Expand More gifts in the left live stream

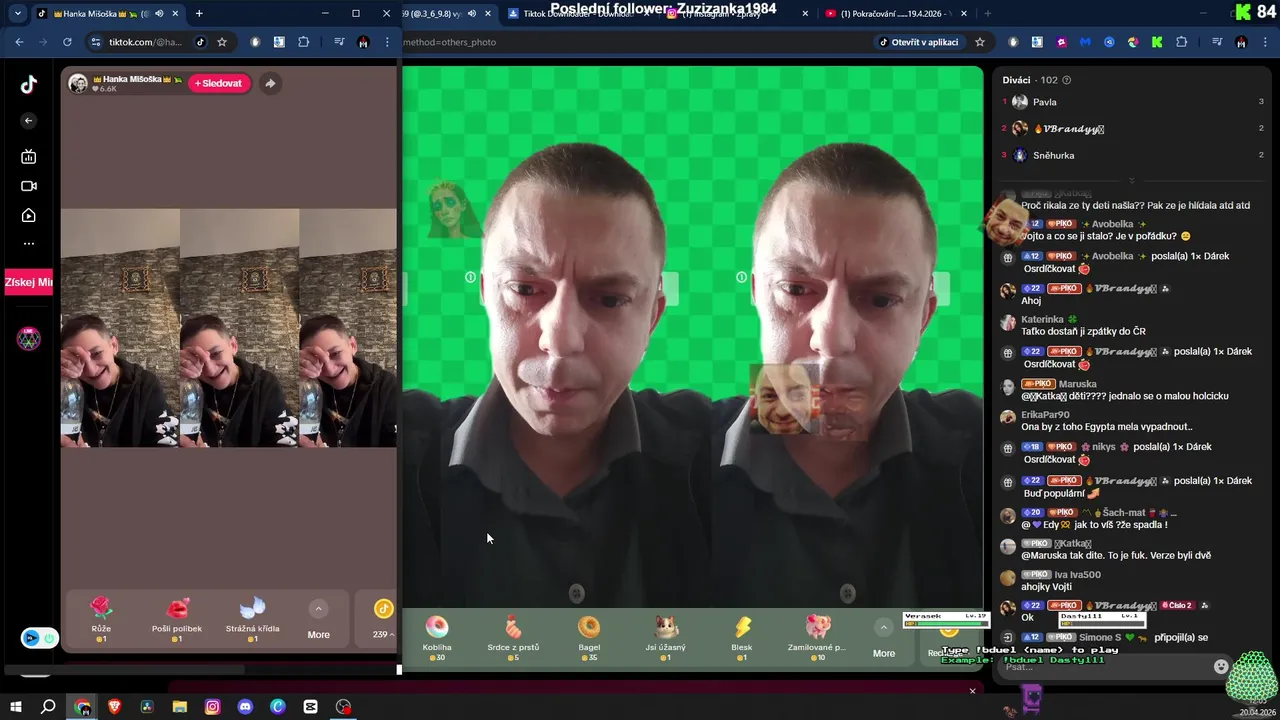pyautogui.click(x=318, y=620)
